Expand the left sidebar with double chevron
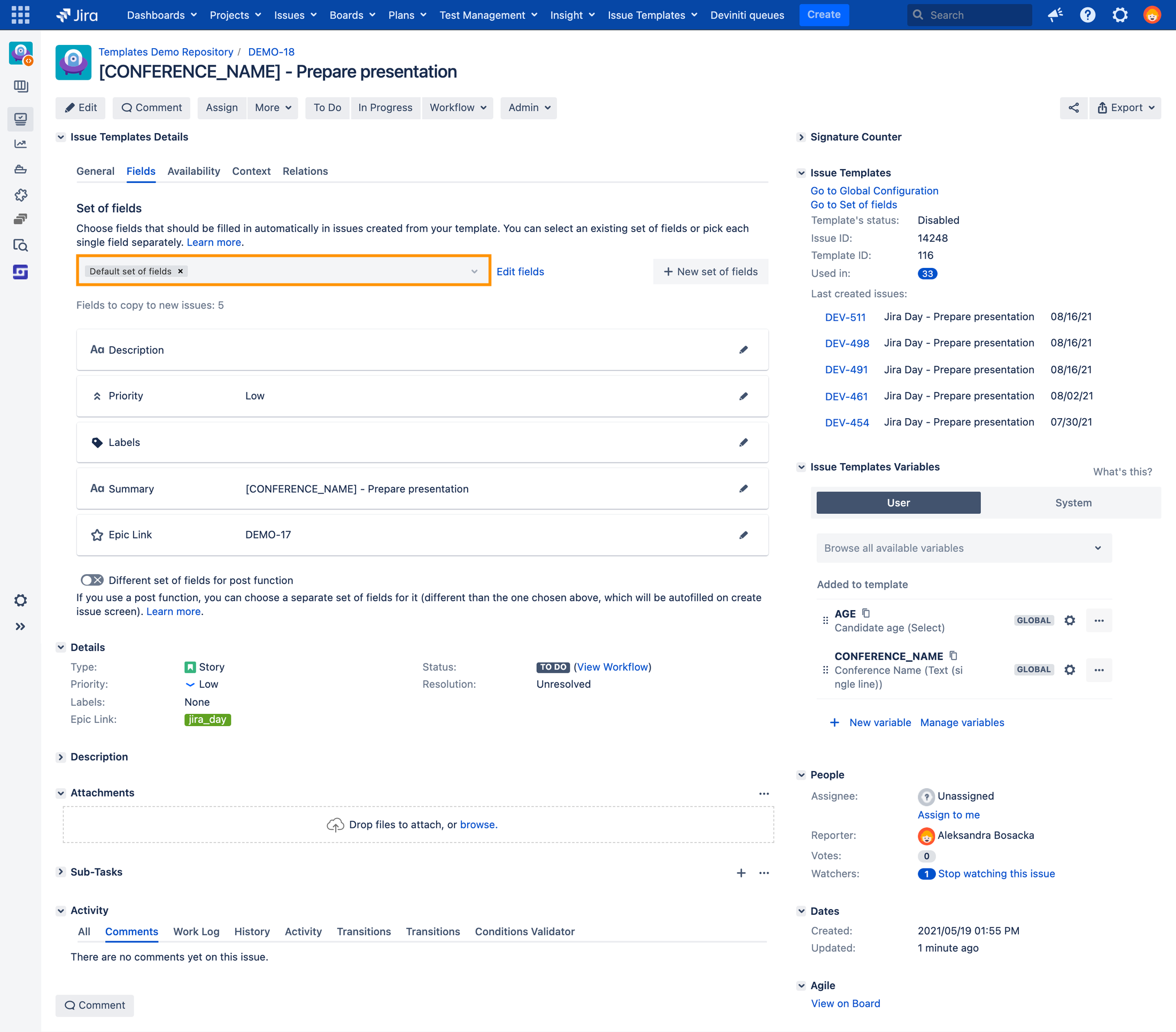Screen dimensions: 1176x1032 (20, 626)
